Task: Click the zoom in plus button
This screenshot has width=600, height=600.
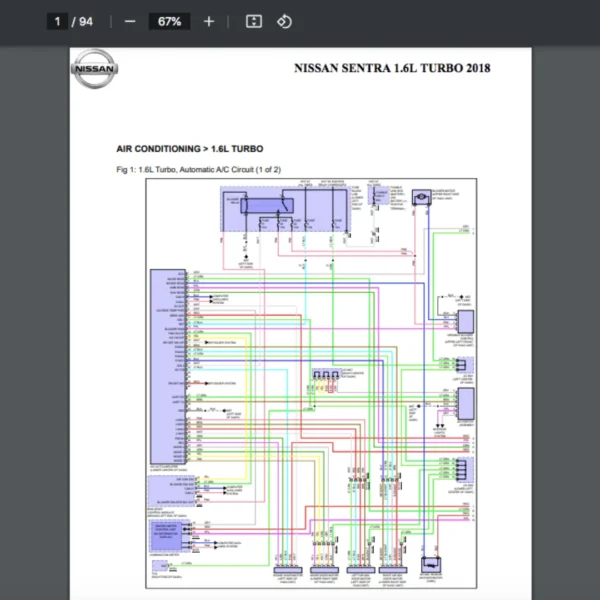Action: 208,21
